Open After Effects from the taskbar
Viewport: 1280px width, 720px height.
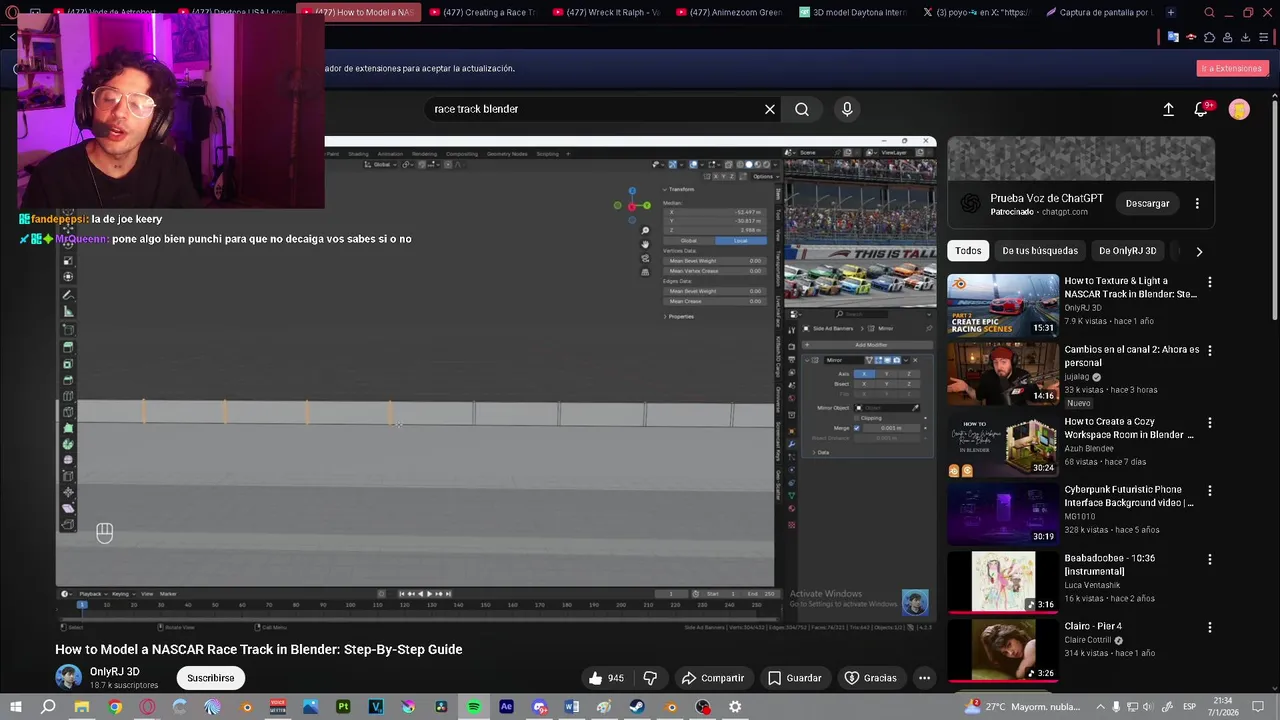pos(506,707)
